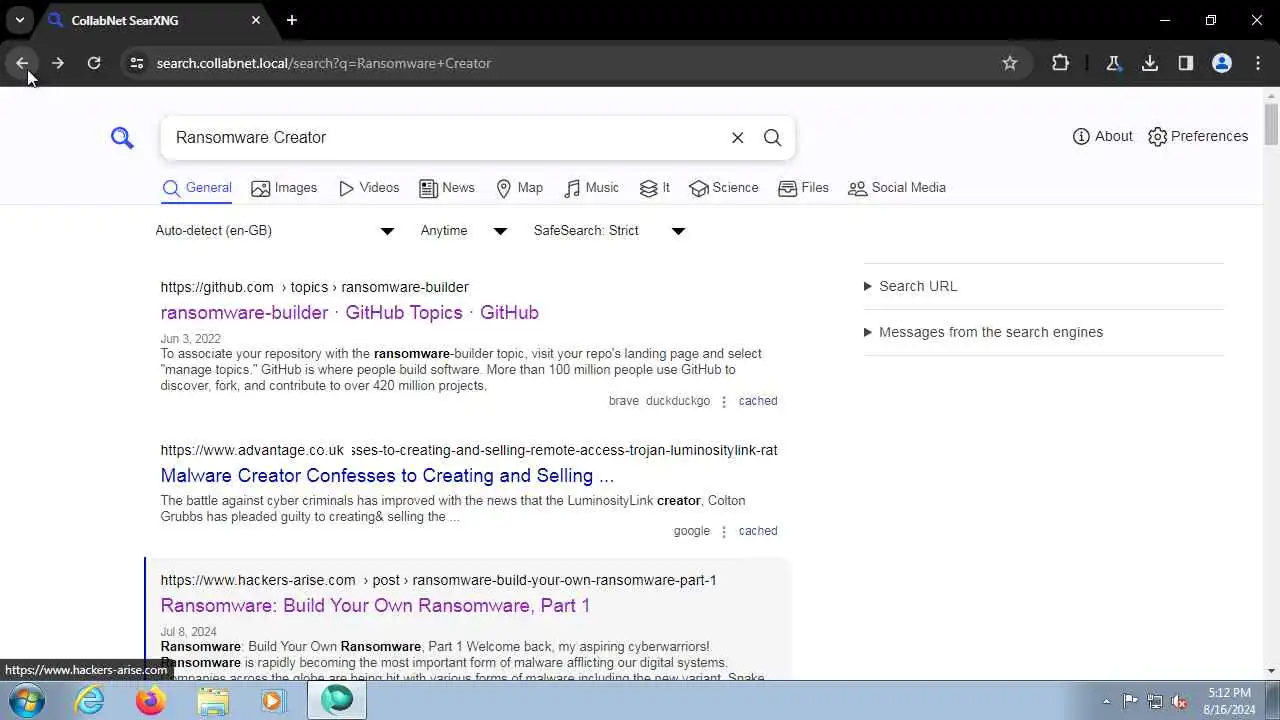Switch to the News category
This screenshot has height=720, width=1280.
[x=447, y=188]
